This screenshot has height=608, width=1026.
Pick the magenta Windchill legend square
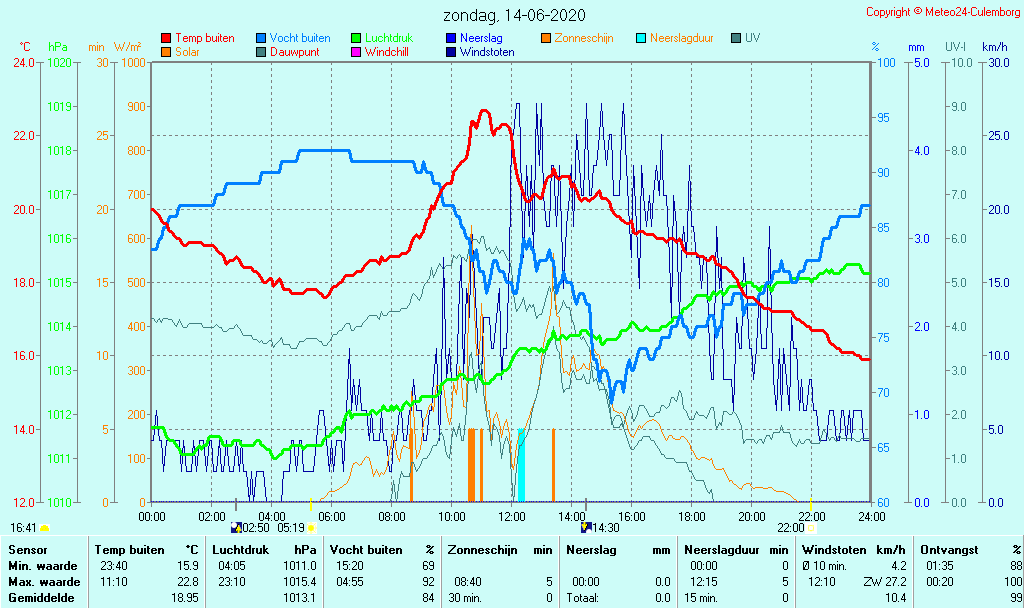coord(356,52)
